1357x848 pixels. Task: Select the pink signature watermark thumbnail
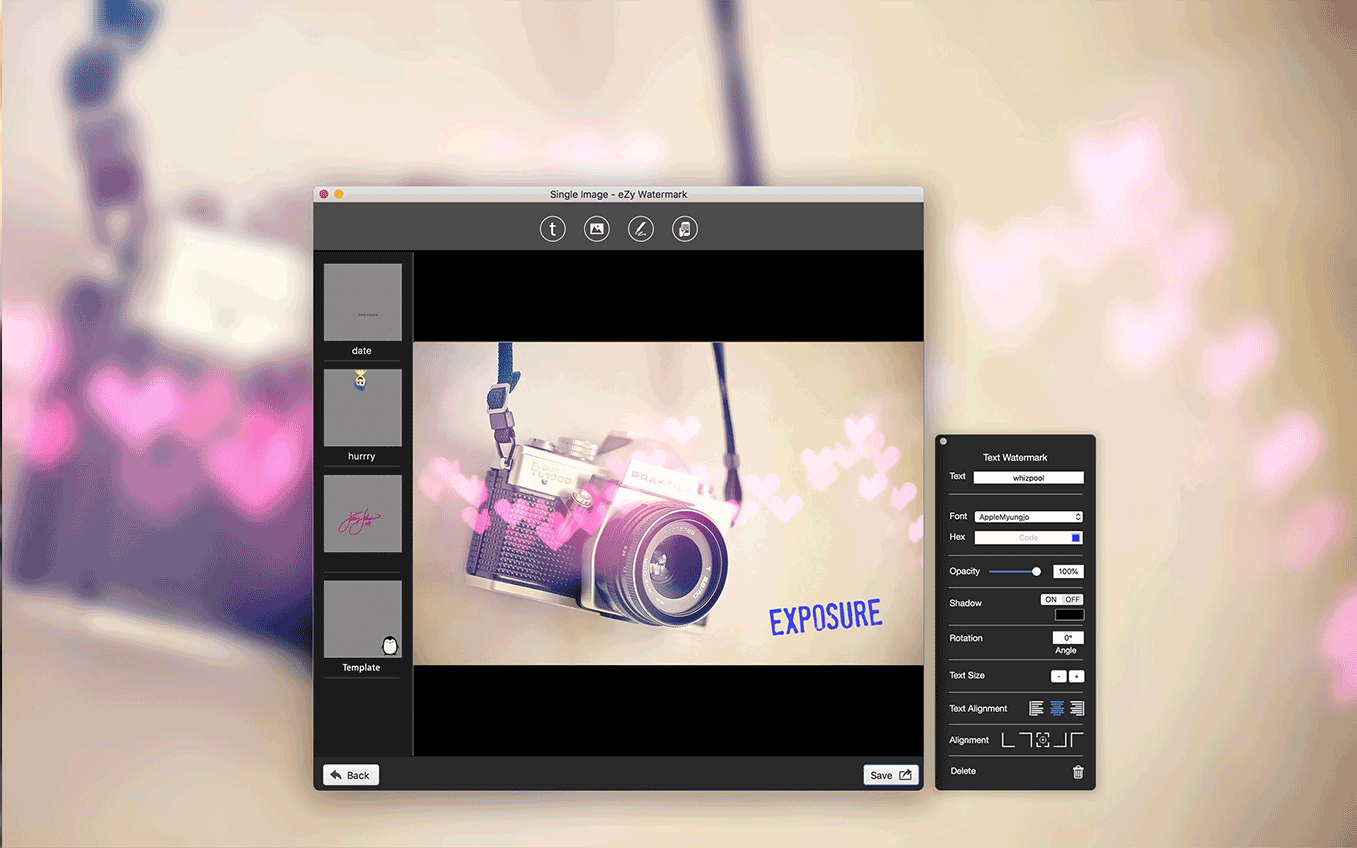click(x=362, y=514)
